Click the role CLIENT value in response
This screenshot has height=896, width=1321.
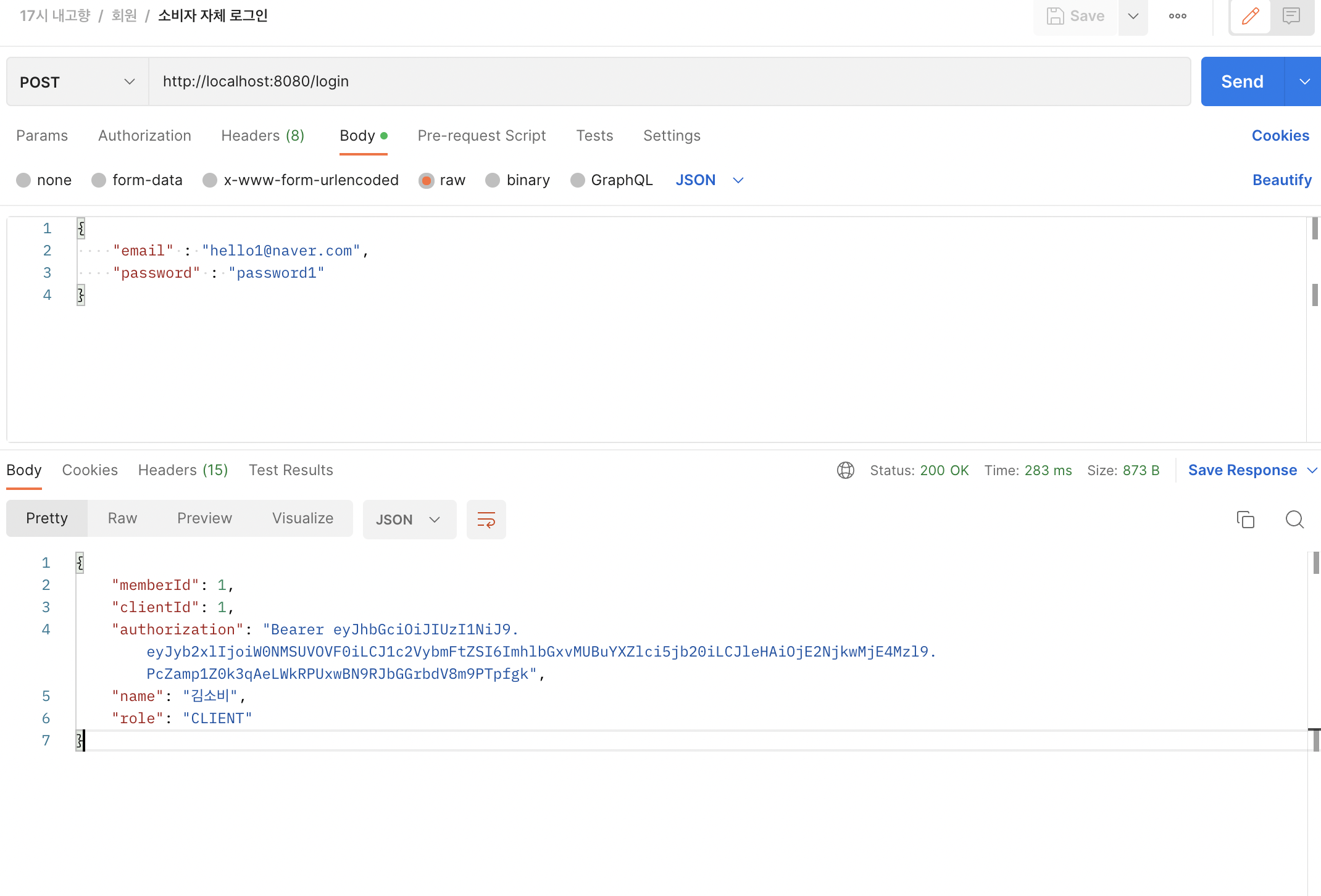[217, 718]
